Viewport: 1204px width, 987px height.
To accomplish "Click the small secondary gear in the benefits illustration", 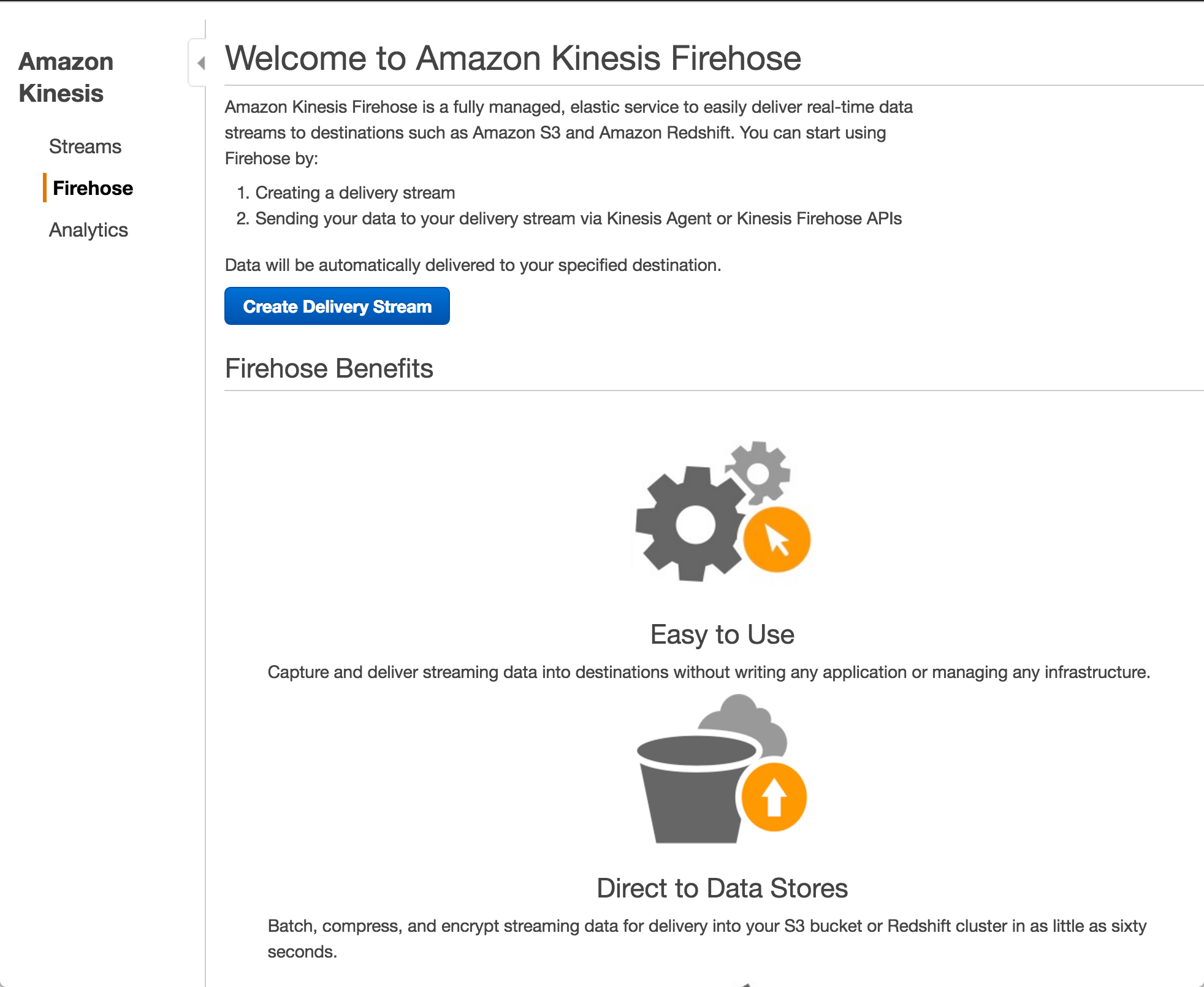I will [x=758, y=475].
